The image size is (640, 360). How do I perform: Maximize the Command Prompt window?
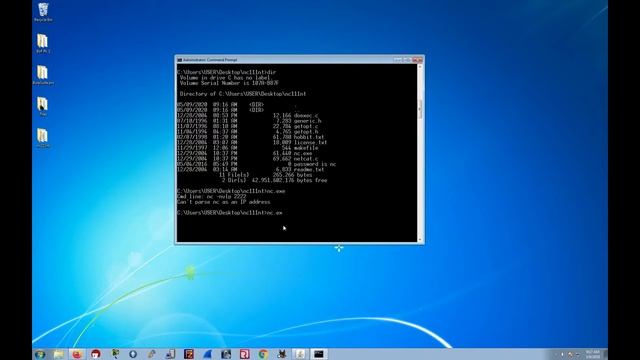pyautogui.click(x=407, y=60)
